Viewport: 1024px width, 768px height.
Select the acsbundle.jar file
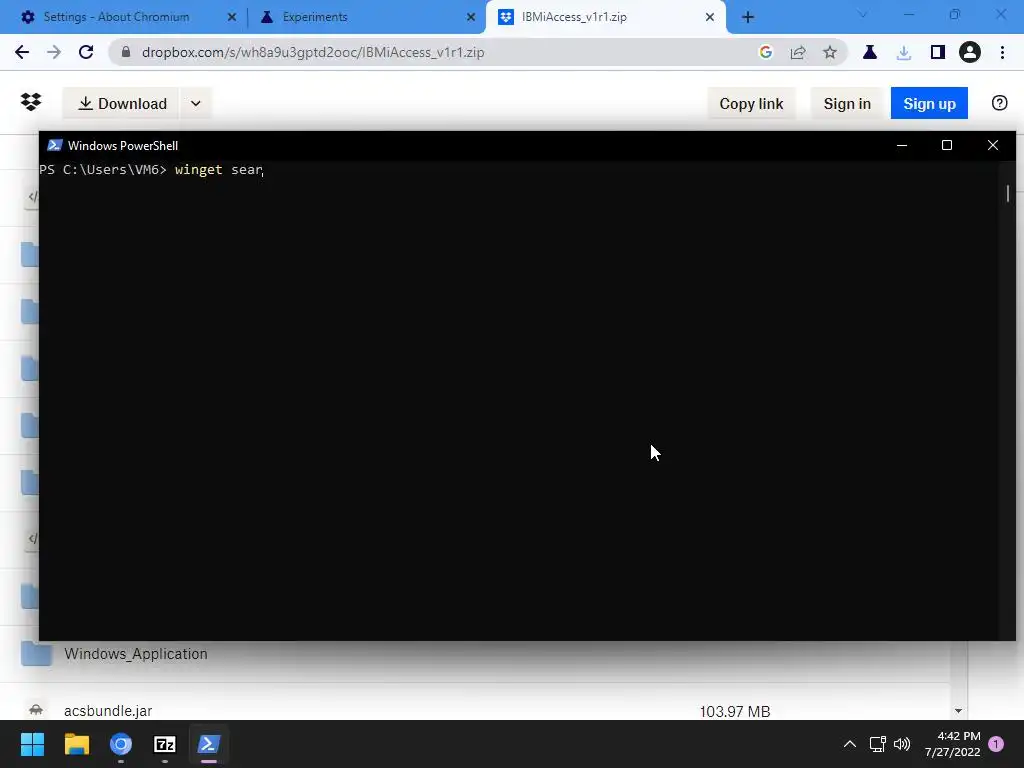pyautogui.click(x=108, y=711)
